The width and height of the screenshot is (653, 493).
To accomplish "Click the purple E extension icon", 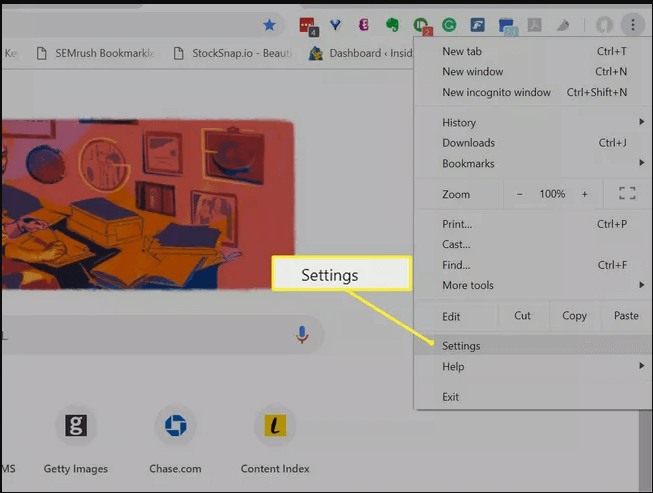I will 364,25.
